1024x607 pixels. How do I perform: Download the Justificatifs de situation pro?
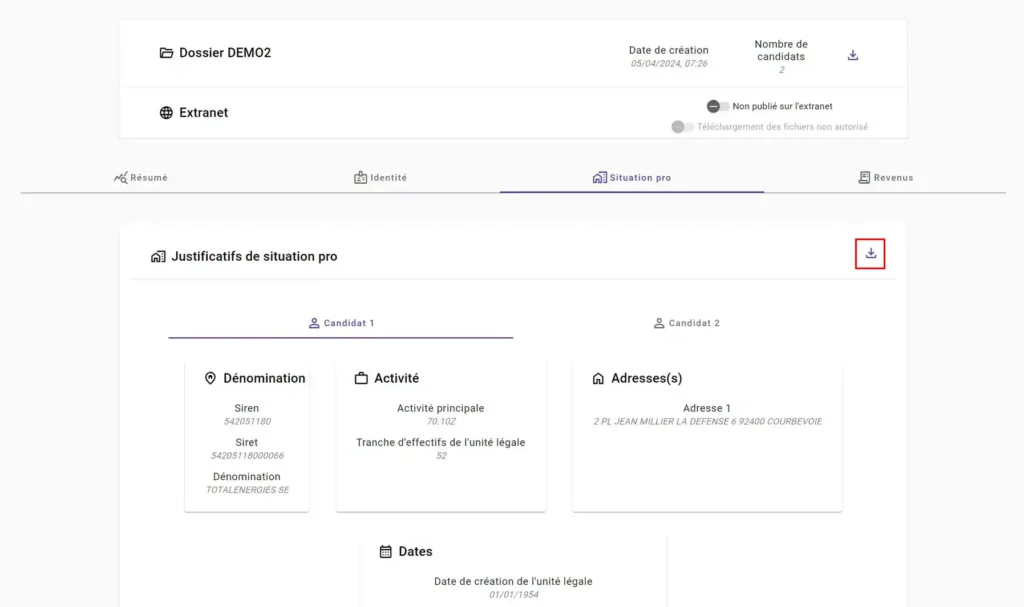tap(871, 254)
